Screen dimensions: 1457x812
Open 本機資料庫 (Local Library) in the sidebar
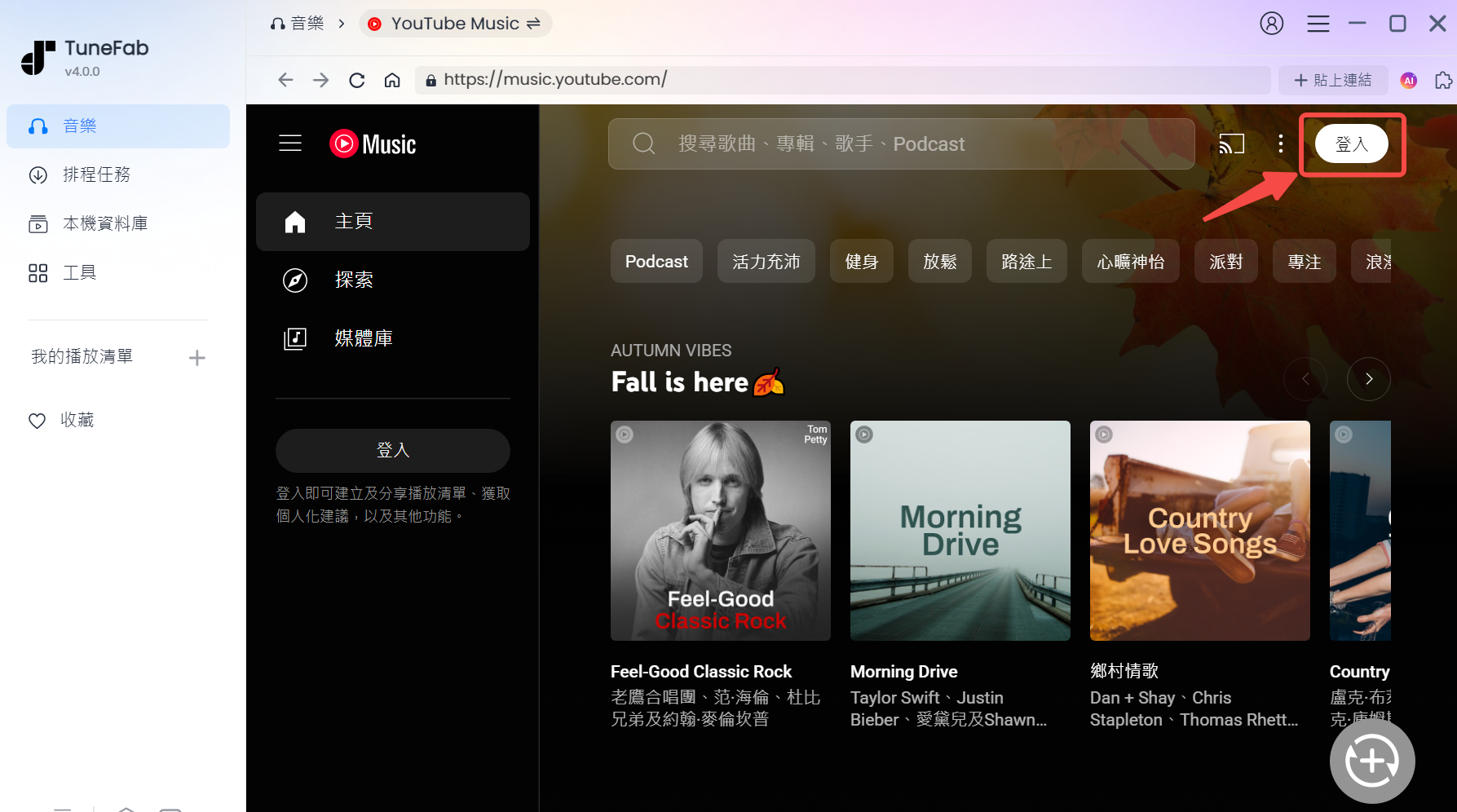pos(104,223)
